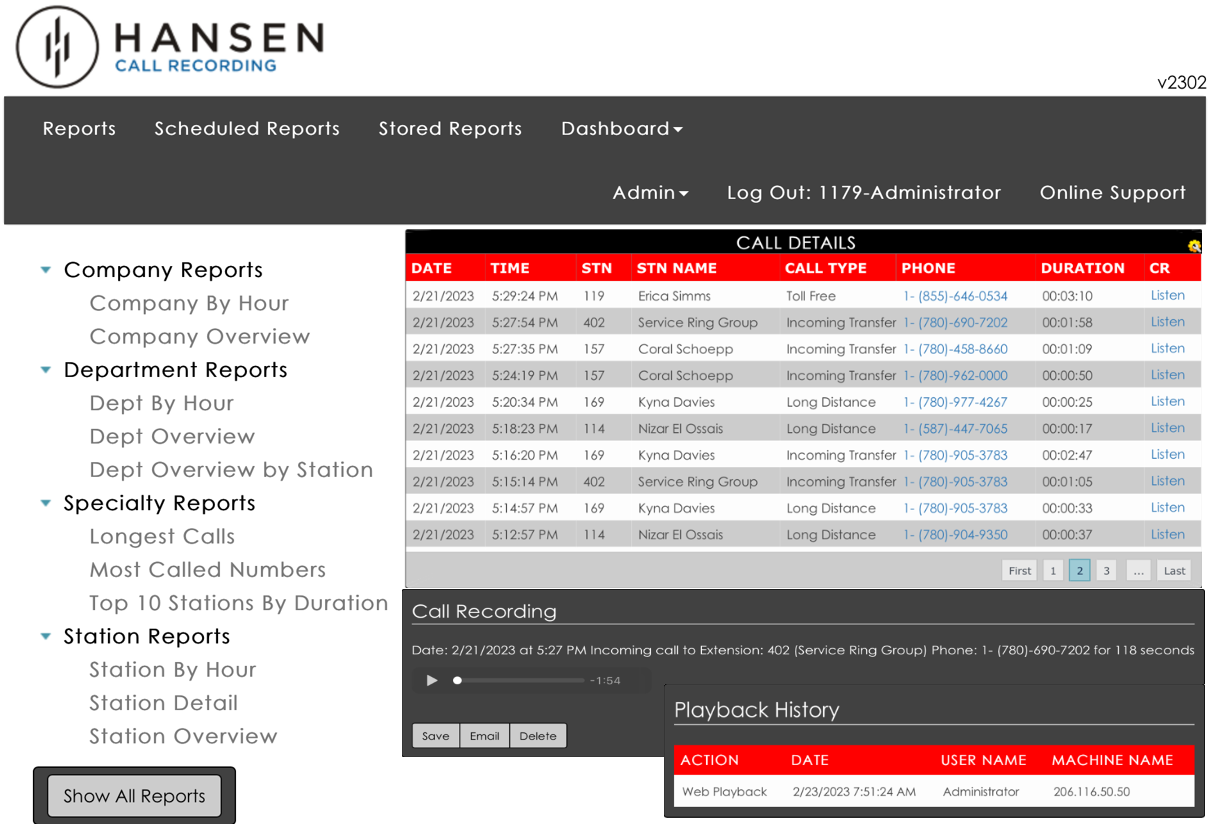Screen dimensions: 1215x824
Task: Click the audio playback progress slider
Action: click(520, 681)
